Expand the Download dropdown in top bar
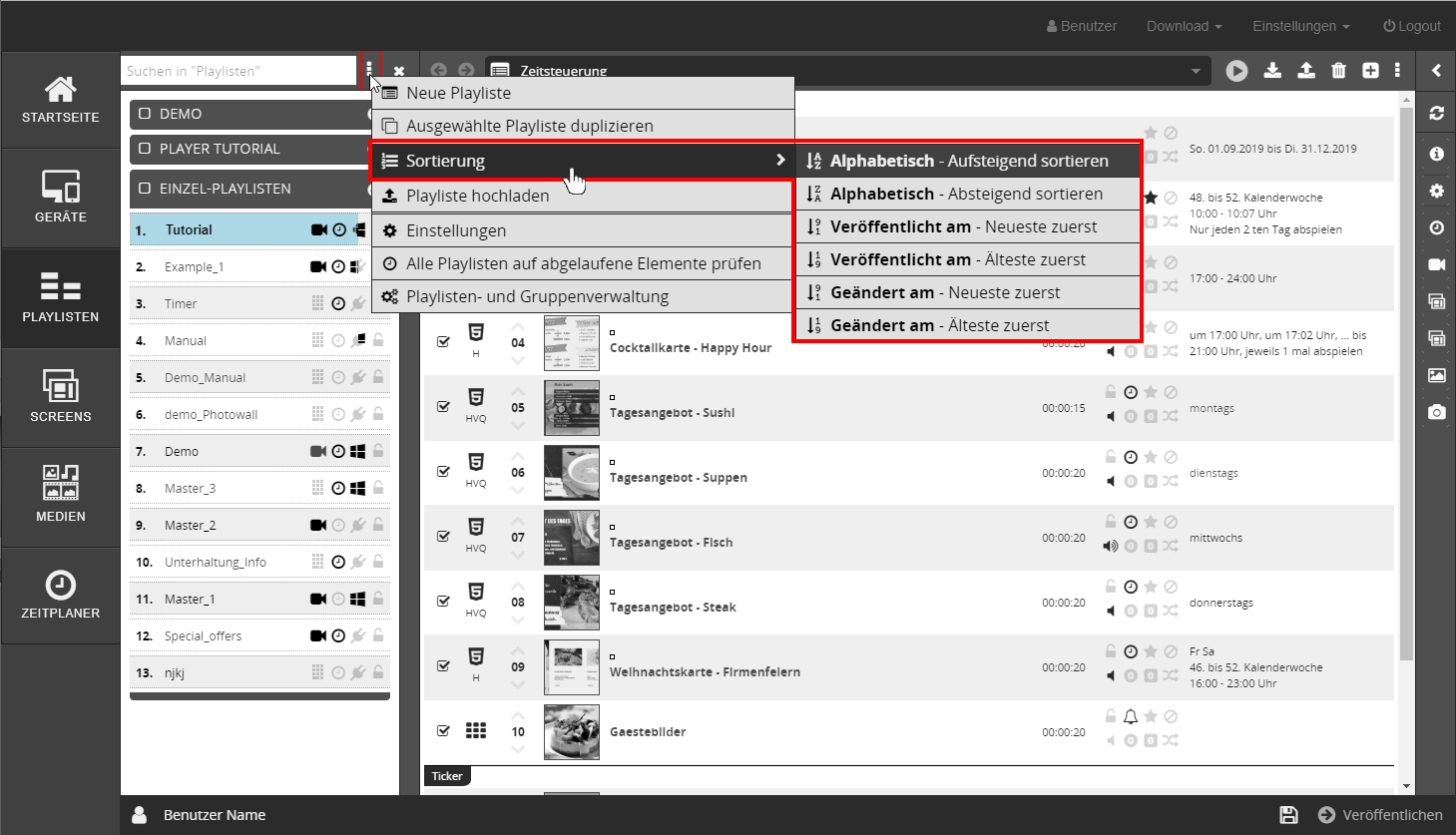Viewport: 1456px width, 835px height. point(1184,26)
